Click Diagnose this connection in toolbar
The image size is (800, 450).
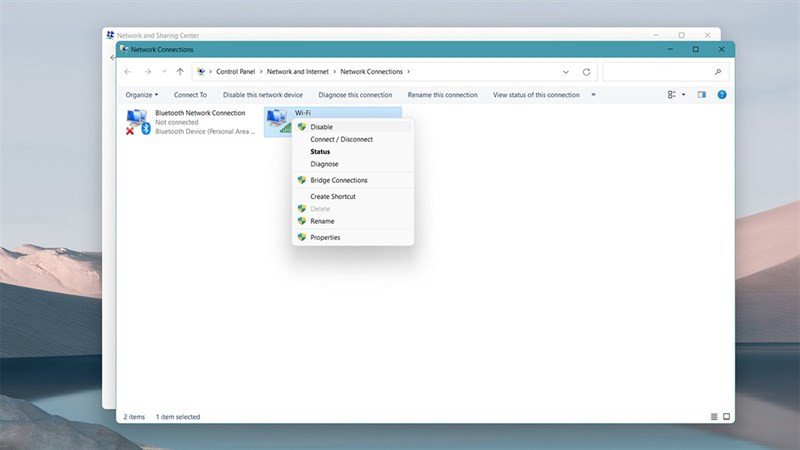[355, 95]
